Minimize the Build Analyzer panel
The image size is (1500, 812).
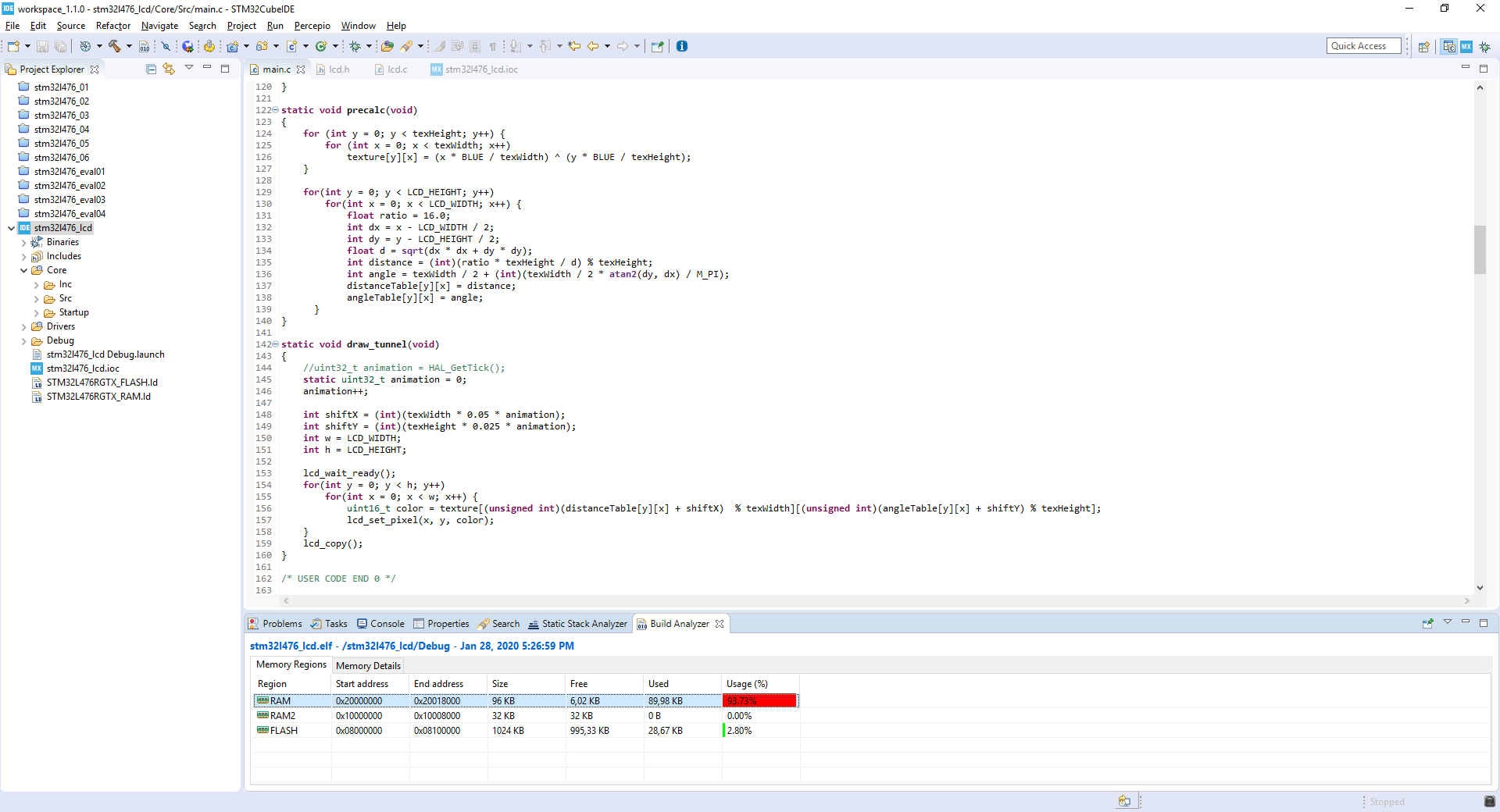pyautogui.click(x=1466, y=622)
